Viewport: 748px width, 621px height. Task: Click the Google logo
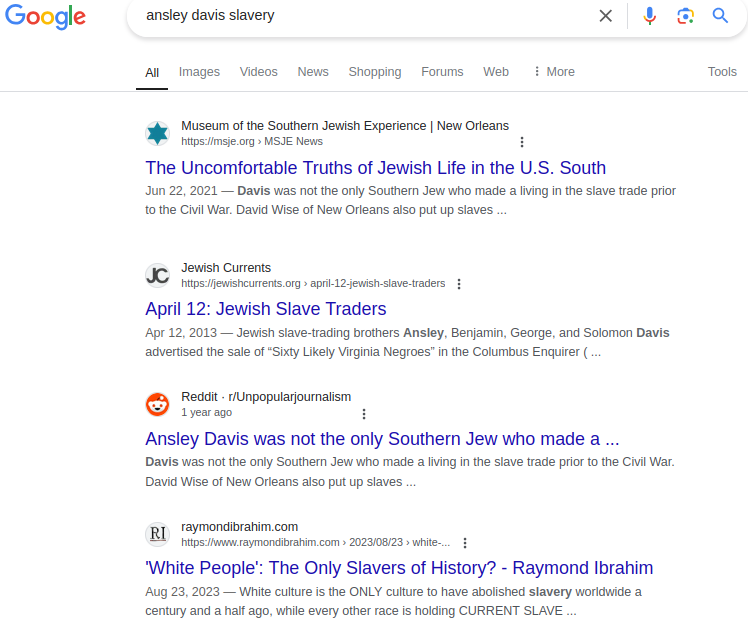pos(45,17)
